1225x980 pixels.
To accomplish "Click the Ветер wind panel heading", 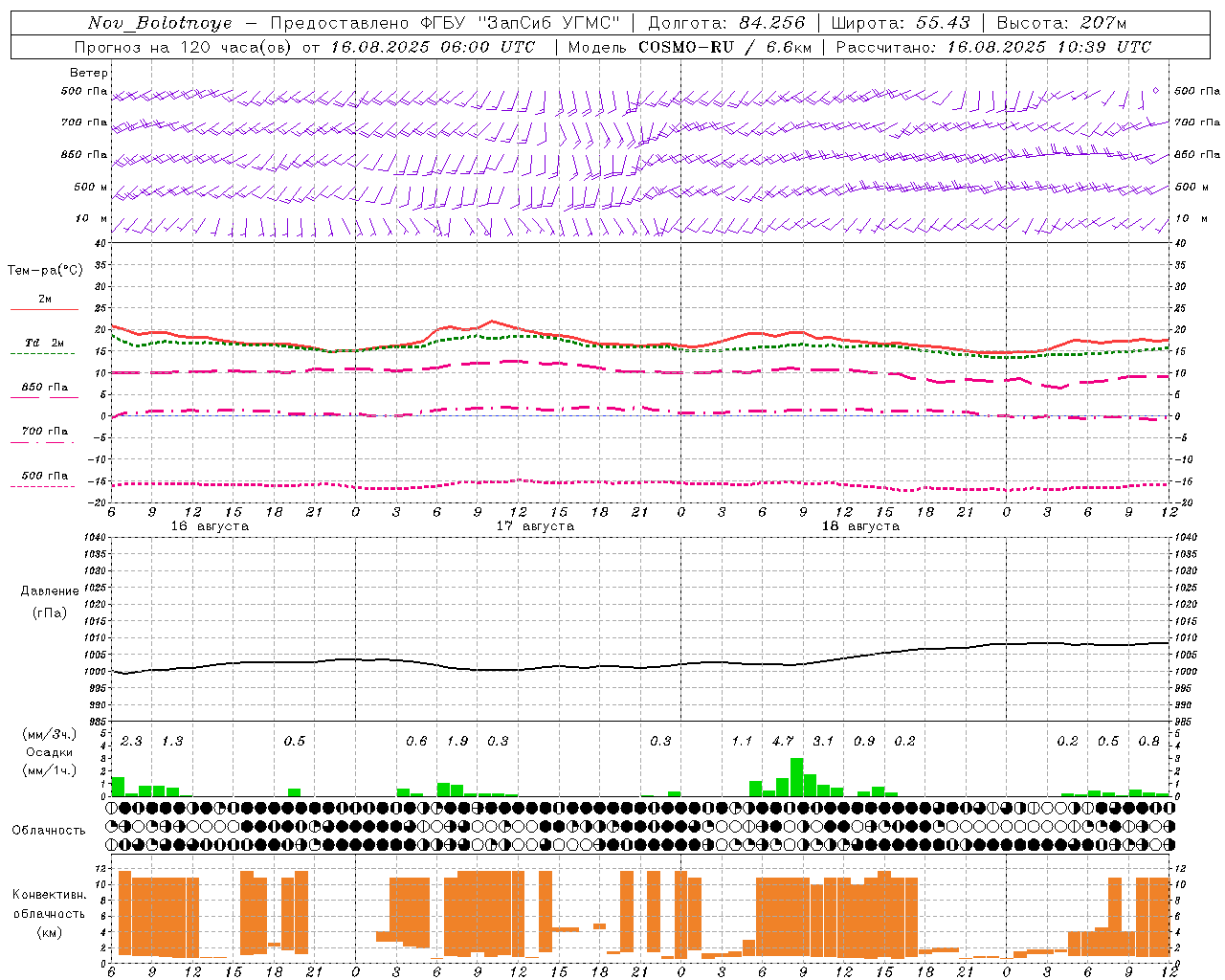I will pos(89,73).
